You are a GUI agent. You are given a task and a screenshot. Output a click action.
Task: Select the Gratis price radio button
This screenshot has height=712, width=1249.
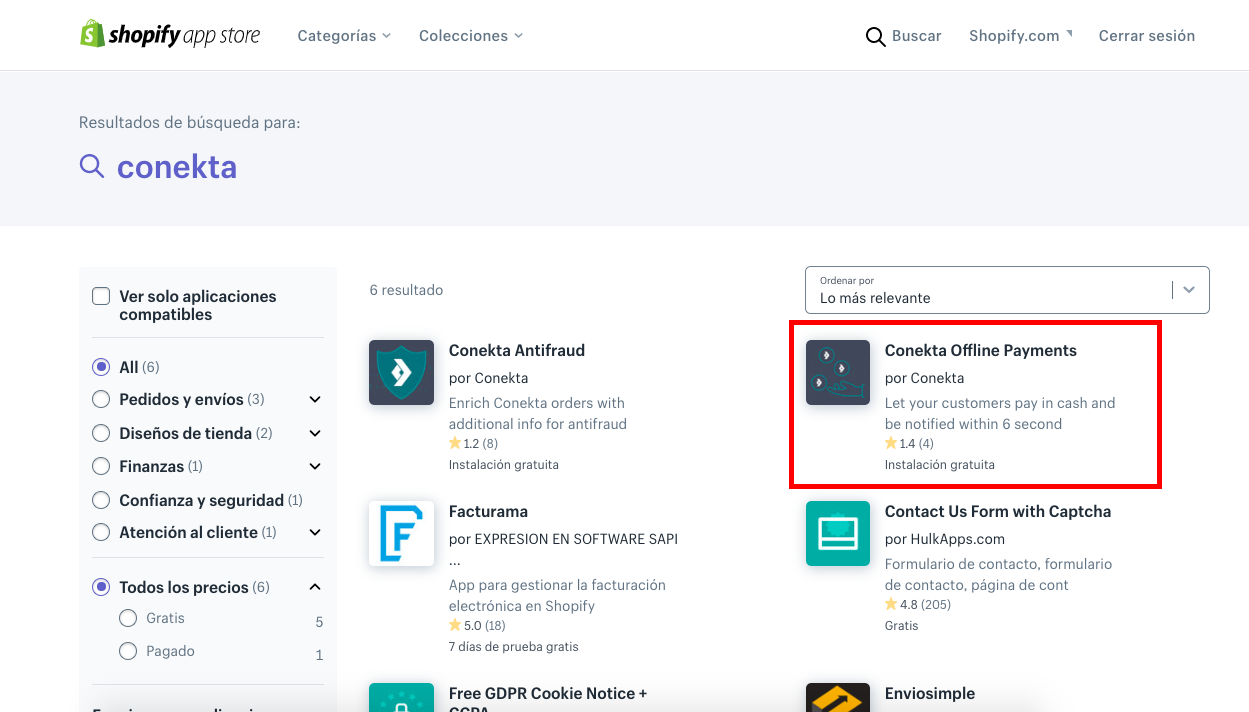[x=128, y=618]
